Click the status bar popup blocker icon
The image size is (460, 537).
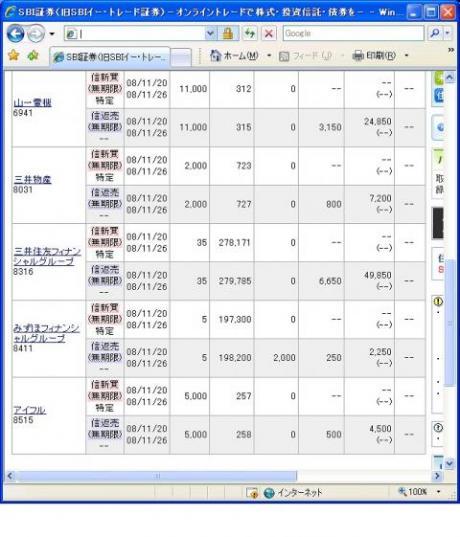pyautogui.click(x=252, y=493)
